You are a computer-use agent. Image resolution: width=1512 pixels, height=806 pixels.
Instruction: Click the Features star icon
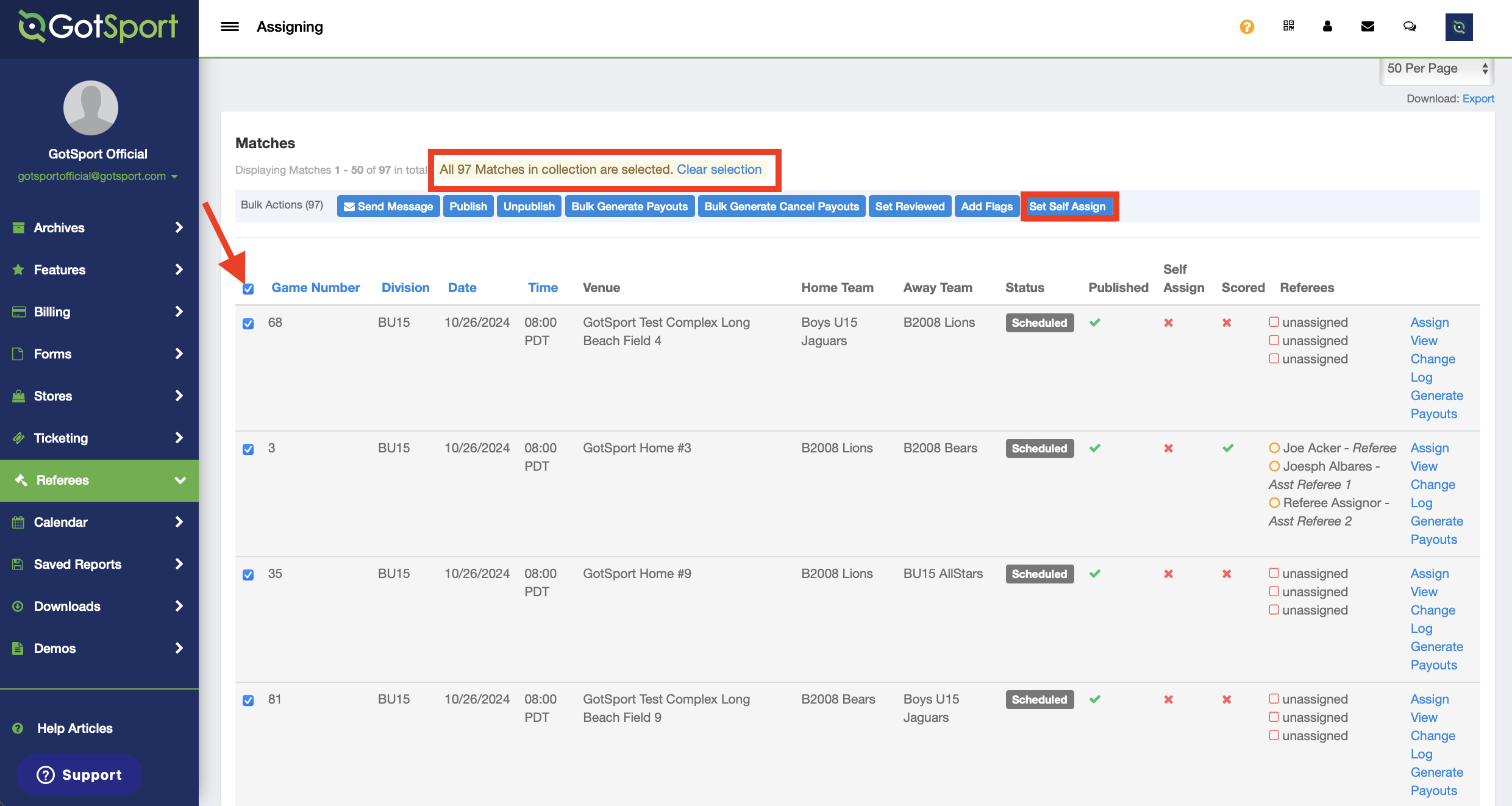(19, 269)
